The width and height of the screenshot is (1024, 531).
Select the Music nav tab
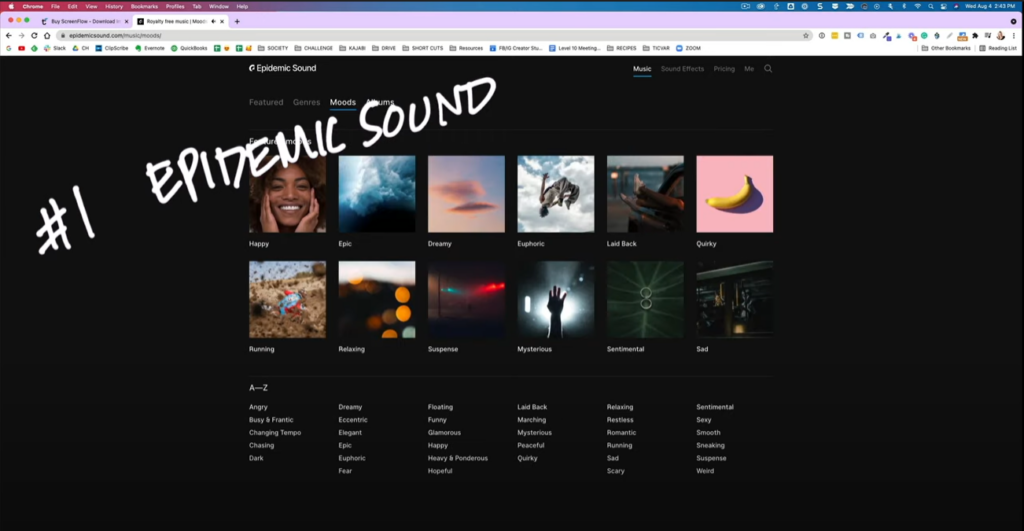(x=642, y=69)
